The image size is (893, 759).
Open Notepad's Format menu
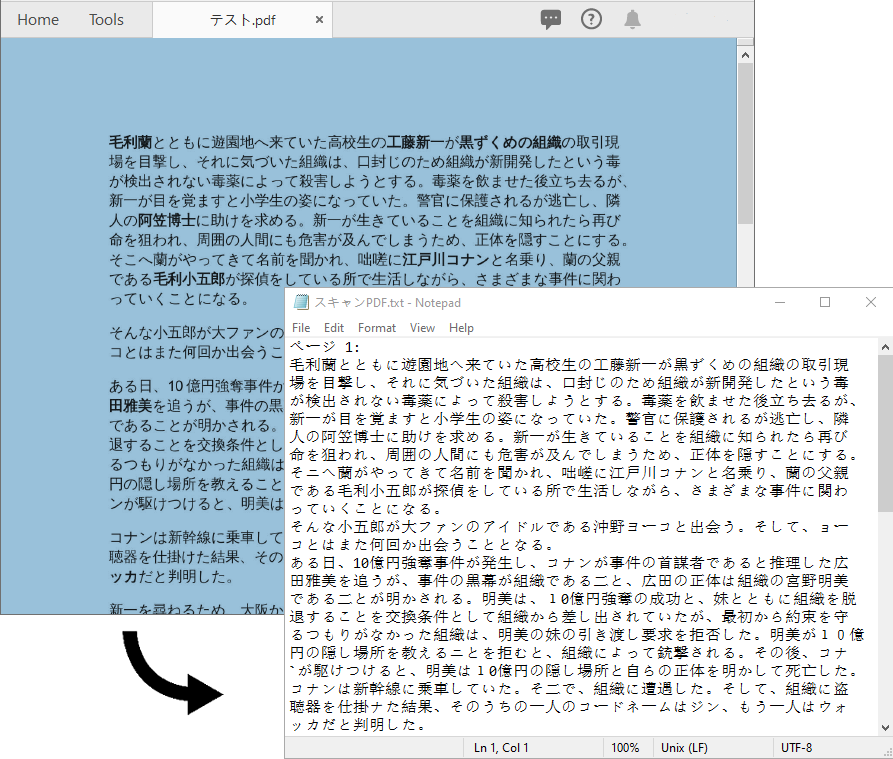377,327
